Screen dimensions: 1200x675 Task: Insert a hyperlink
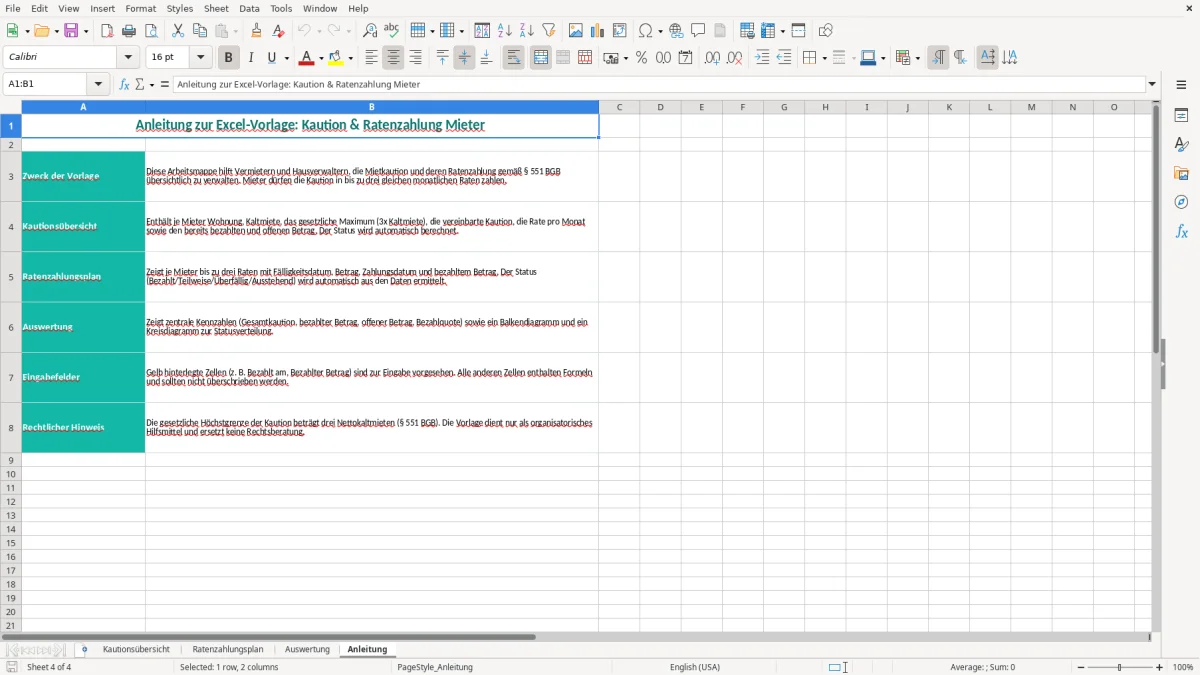click(677, 31)
